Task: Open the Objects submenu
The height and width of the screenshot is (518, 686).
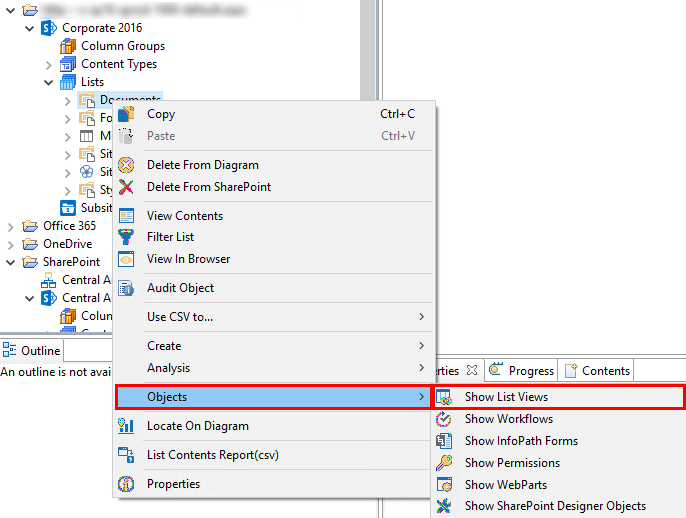Action: (x=273, y=397)
